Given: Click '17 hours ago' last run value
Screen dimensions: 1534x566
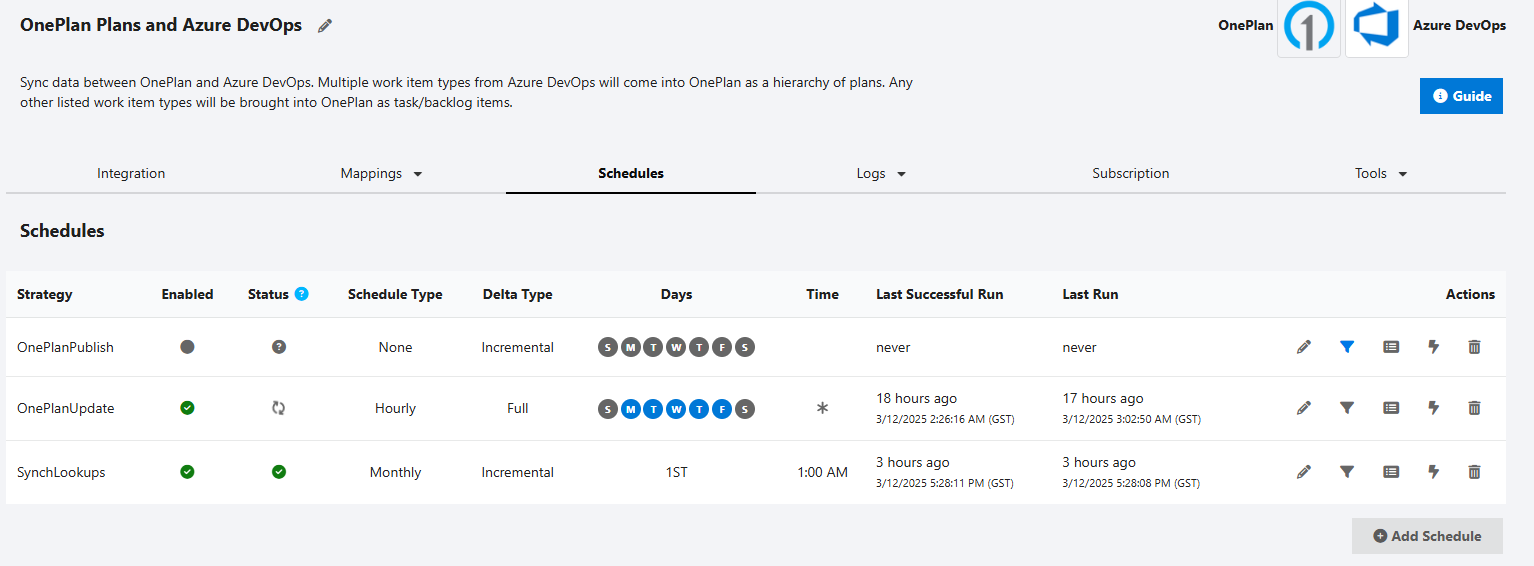Looking at the screenshot, I should coord(1103,398).
